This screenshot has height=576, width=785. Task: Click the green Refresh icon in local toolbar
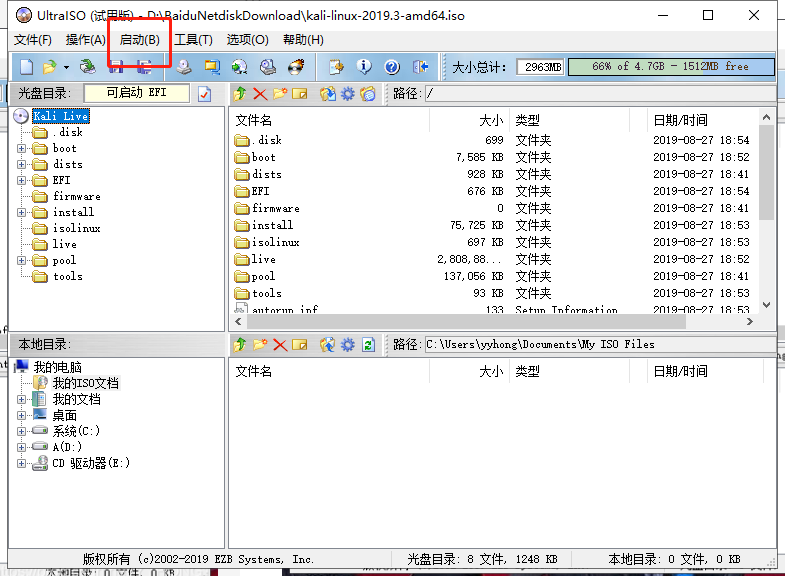(x=368, y=344)
